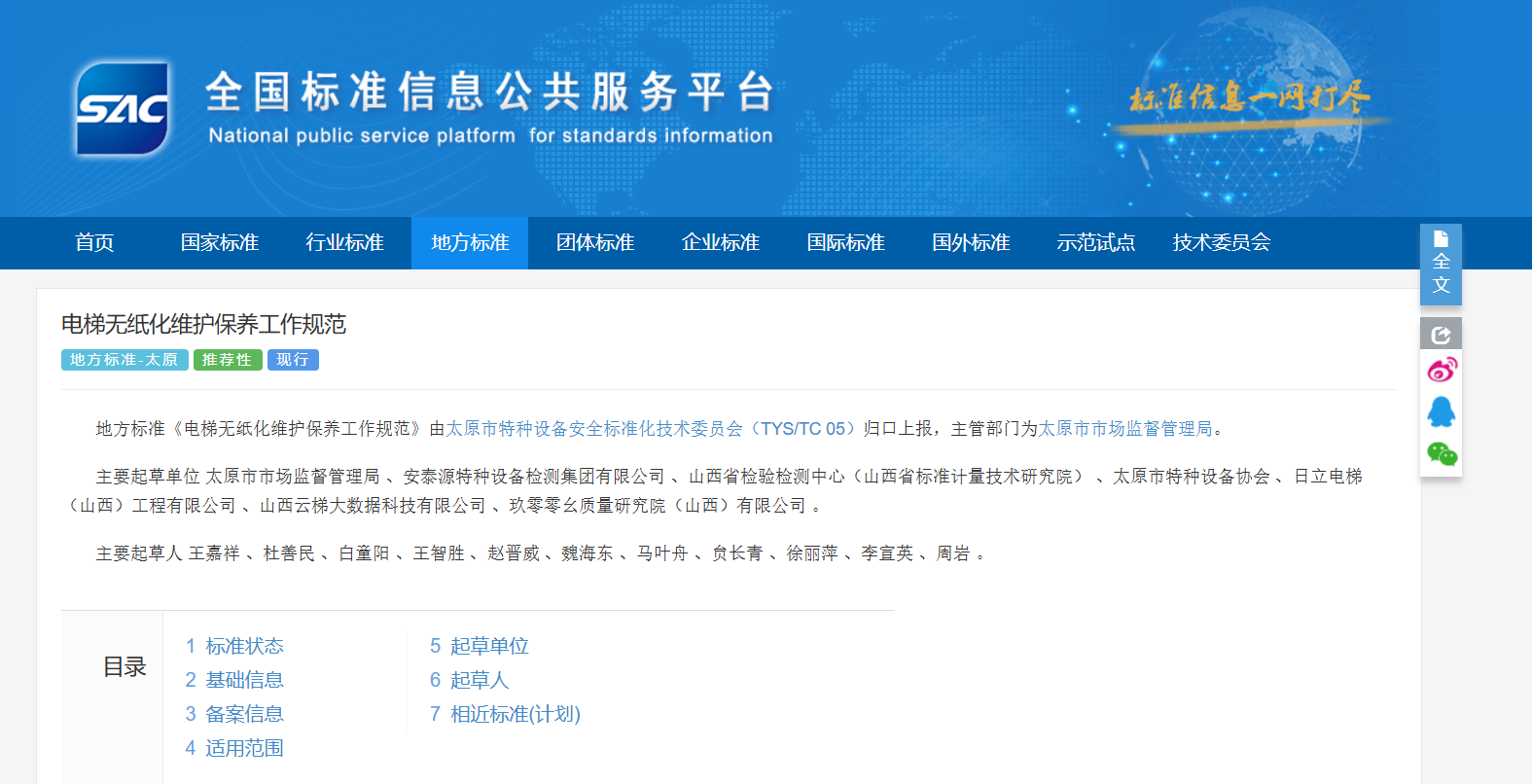The height and width of the screenshot is (784, 1532).
Task: Click the title 电梯无纸化维护保养工作规范
Action: click(203, 324)
